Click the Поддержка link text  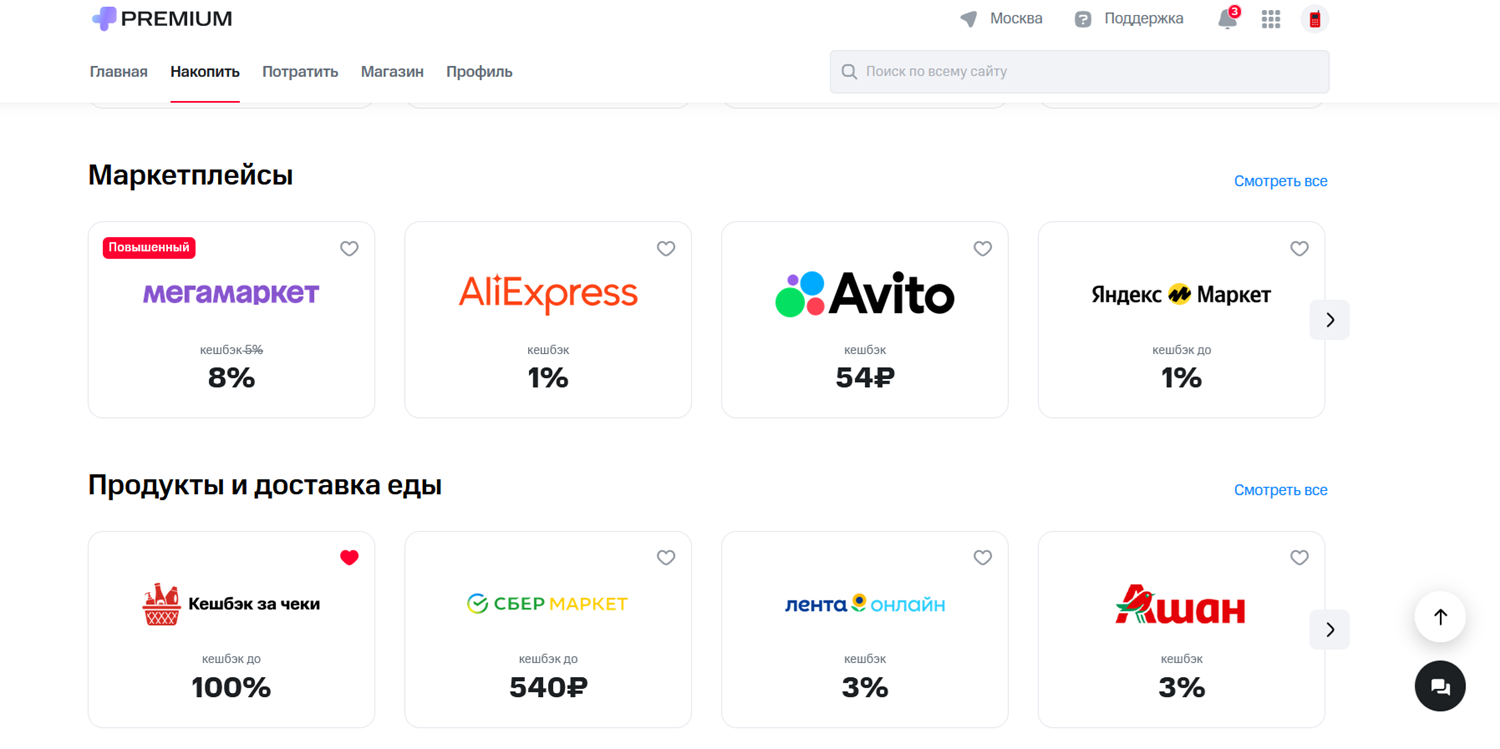[x=1144, y=19]
